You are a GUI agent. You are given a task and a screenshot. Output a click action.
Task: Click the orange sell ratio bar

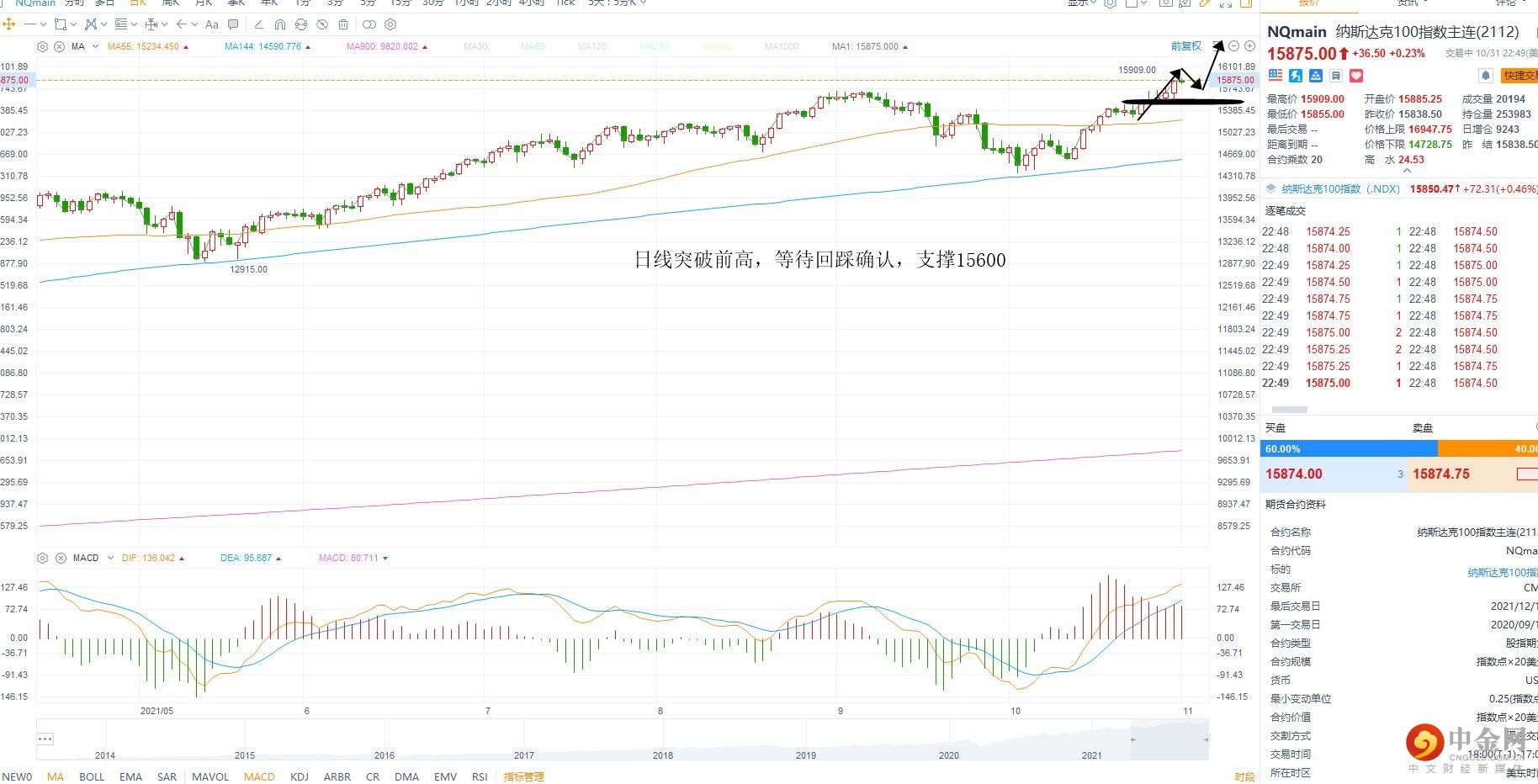[x=1488, y=449]
